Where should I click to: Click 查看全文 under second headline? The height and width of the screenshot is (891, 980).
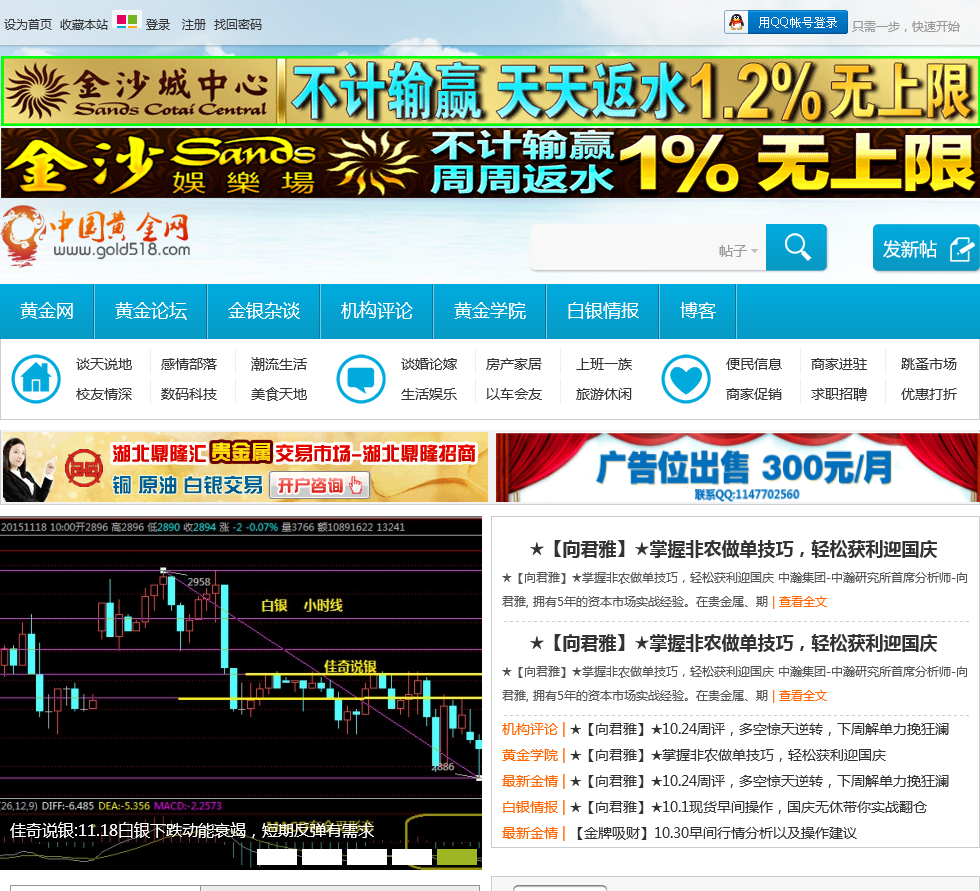coord(802,695)
